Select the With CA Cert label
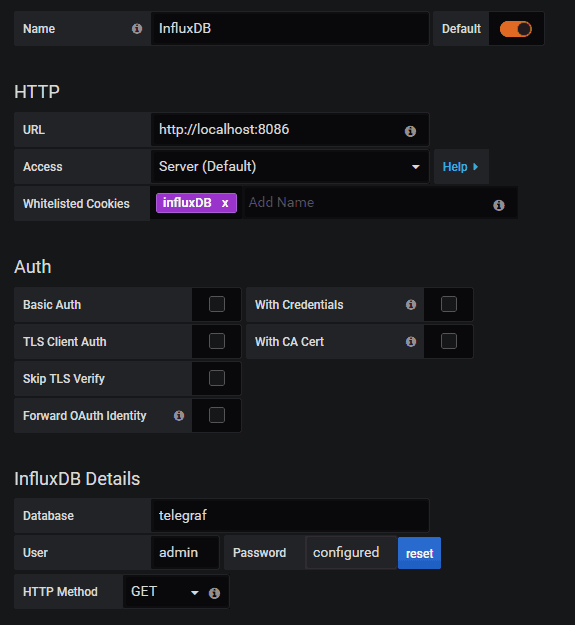Image resolution: width=575 pixels, height=625 pixels. pyautogui.click(x=289, y=342)
